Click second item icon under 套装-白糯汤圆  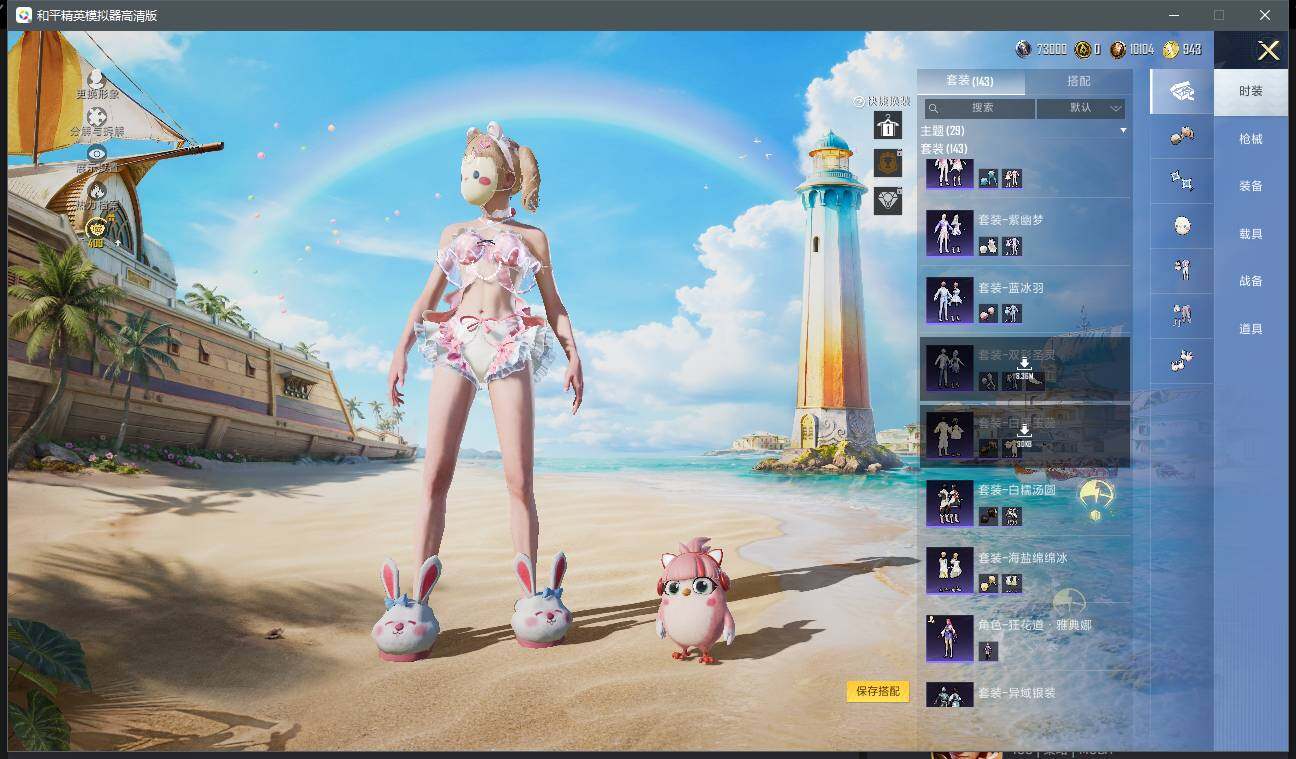[1012, 516]
